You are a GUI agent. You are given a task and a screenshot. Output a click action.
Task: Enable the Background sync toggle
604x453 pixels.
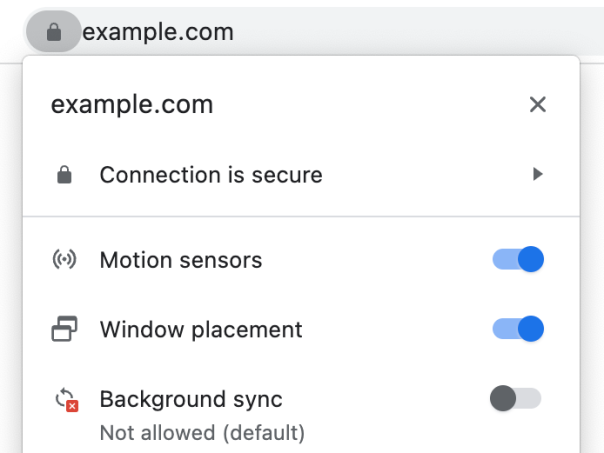click(515, 399)
